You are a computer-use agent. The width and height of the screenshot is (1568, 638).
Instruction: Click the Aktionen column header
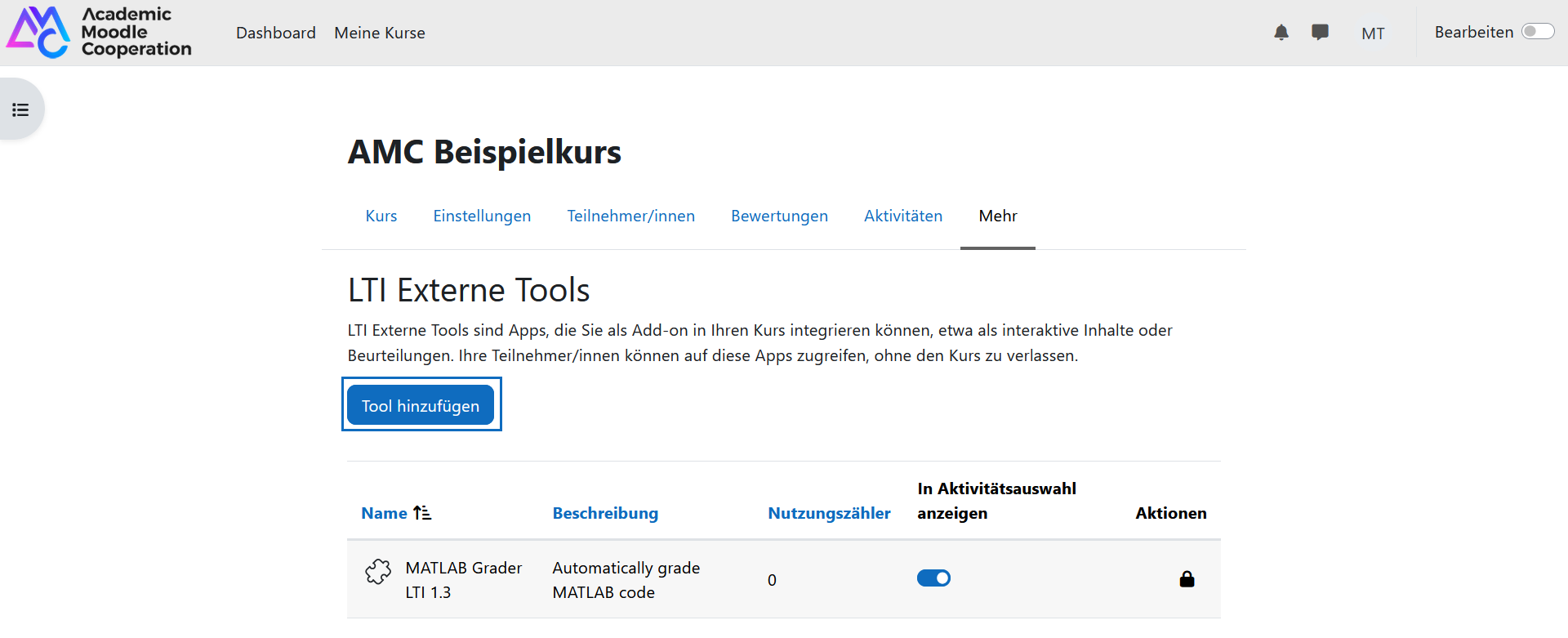[x=1170, y=513]
